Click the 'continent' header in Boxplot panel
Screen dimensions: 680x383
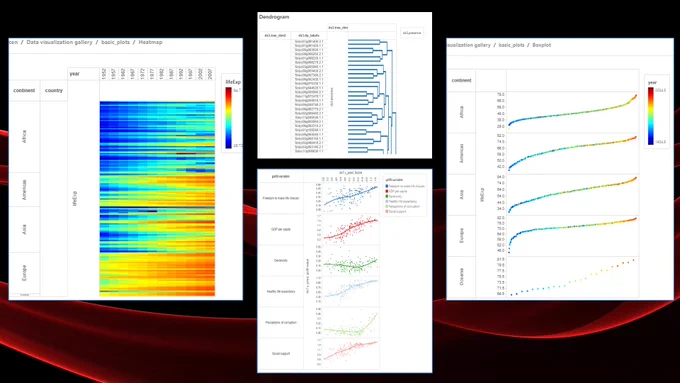(461, 80)
